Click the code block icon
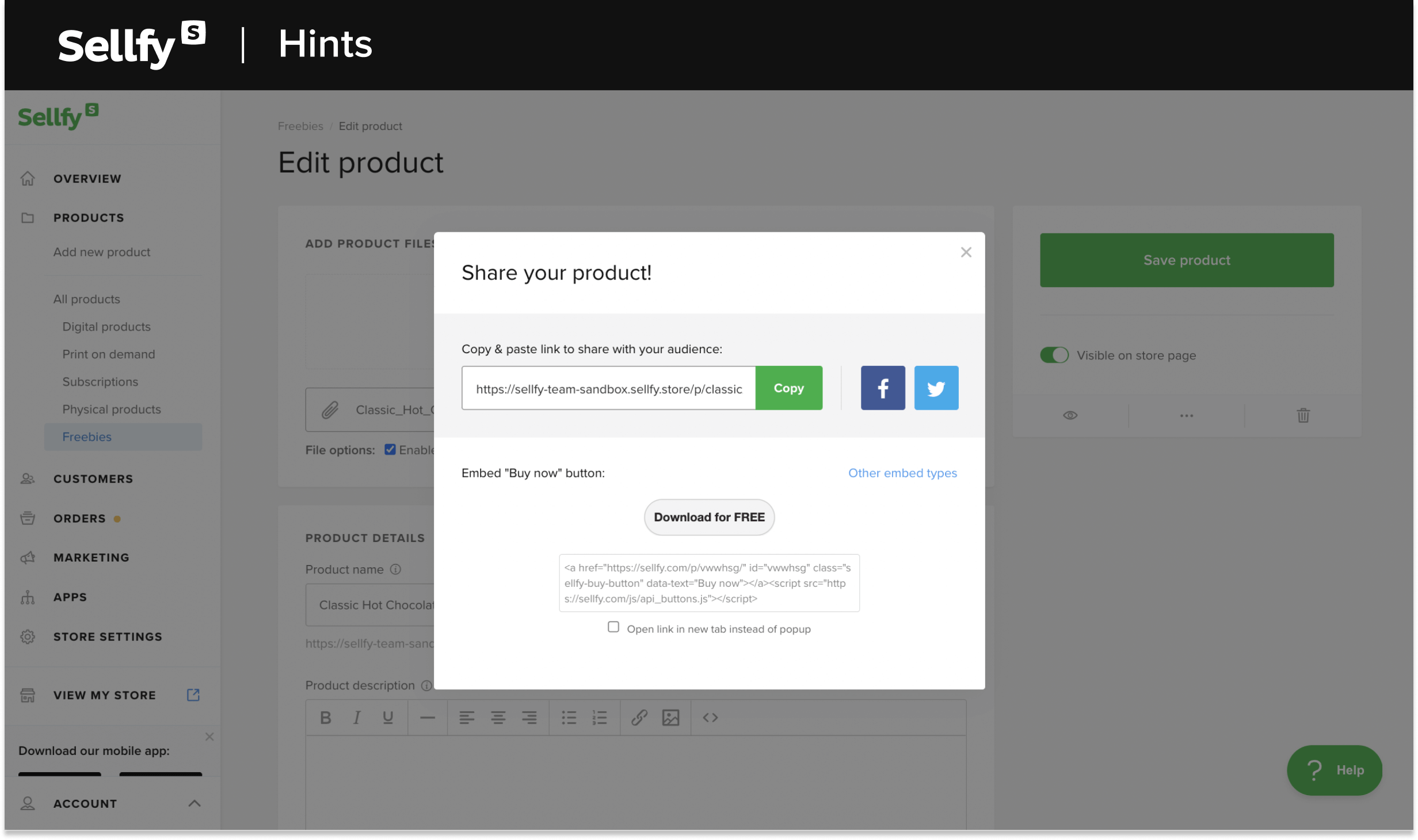The height and width of the screenshot is (840, 1418). pyautogui.click(x=710, y=717)
